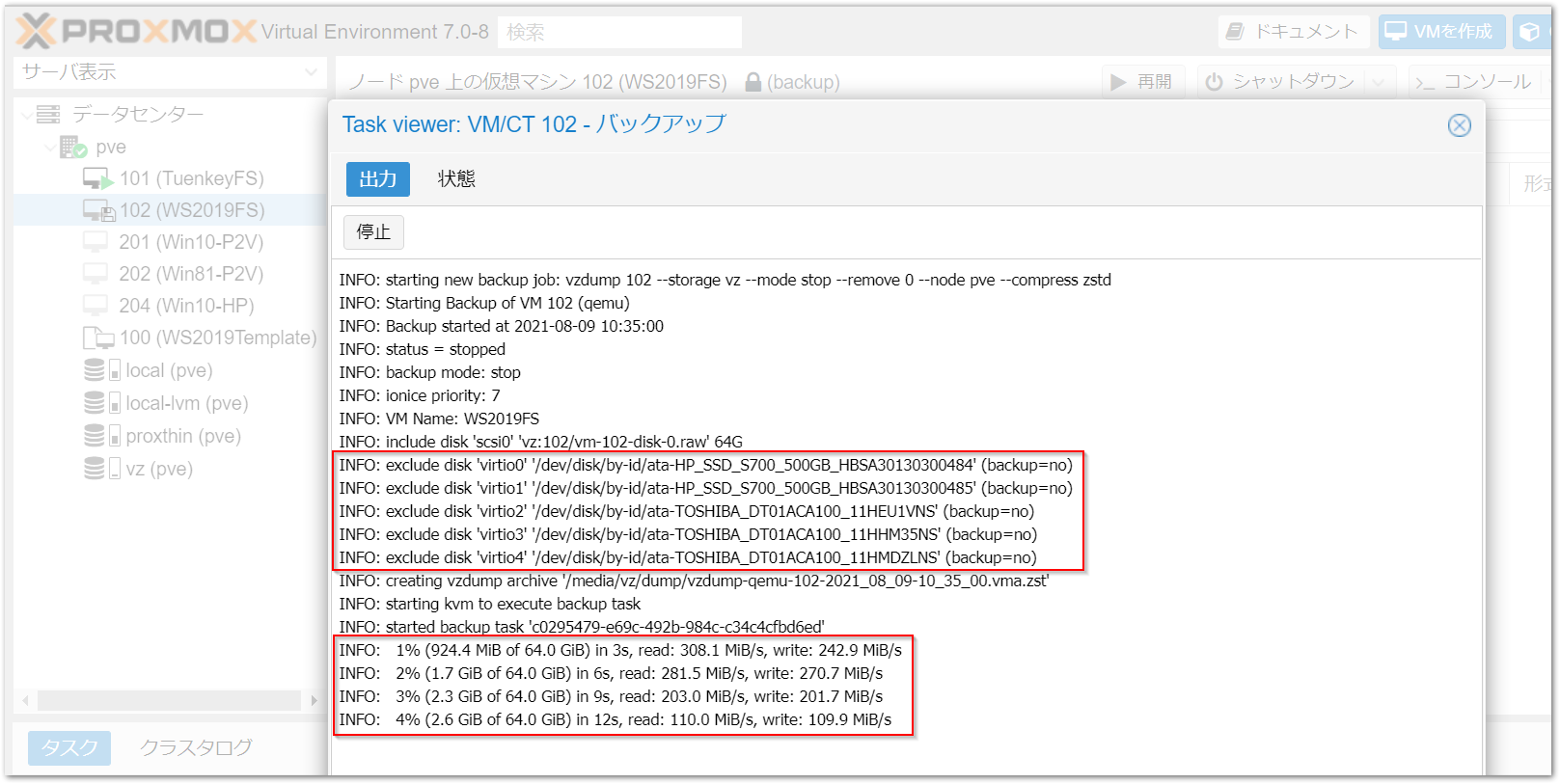
Task: Click the 停止 stop button
Action: click(x=373, y=232)
